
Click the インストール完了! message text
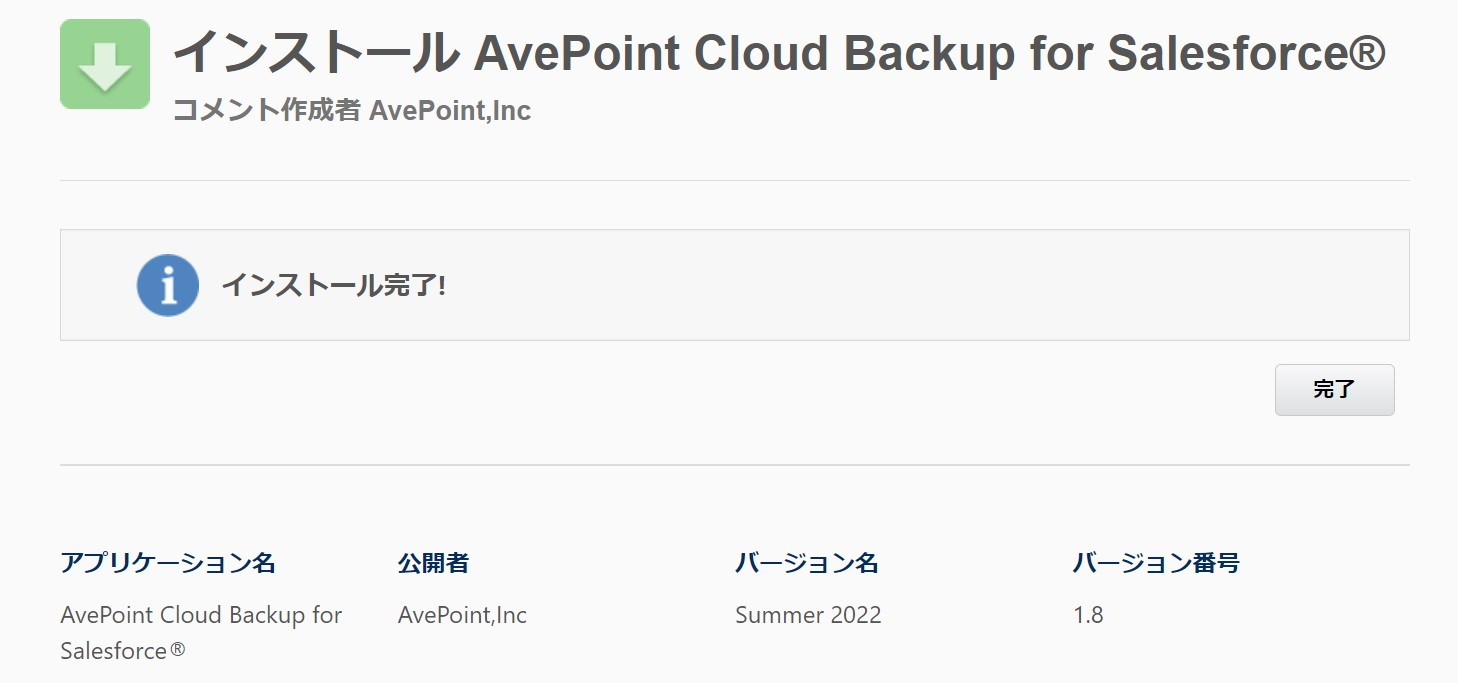click(333, 286)
